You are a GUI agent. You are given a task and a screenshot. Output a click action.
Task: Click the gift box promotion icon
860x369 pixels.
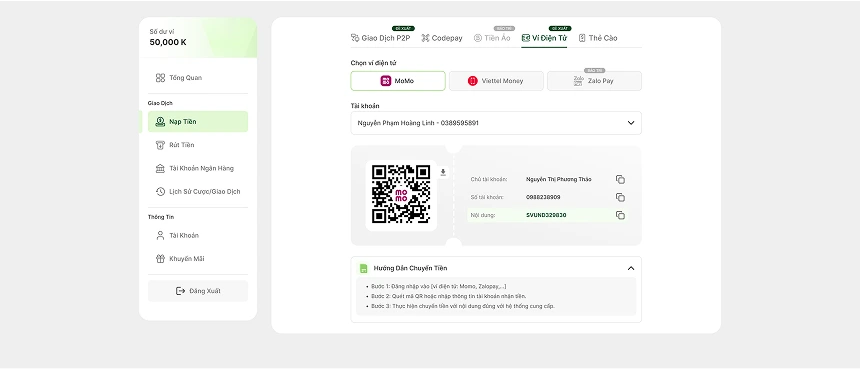click(160, 259)
